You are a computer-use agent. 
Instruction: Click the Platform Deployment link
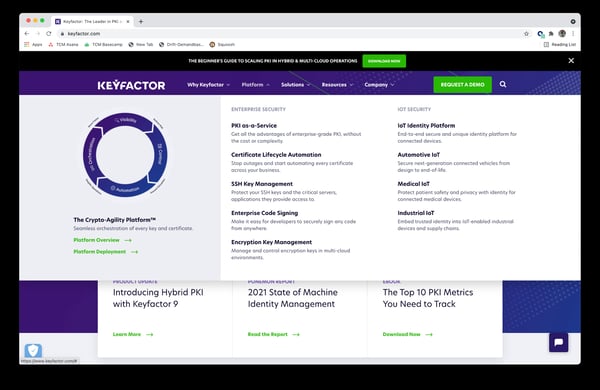[x=106, y=251]
